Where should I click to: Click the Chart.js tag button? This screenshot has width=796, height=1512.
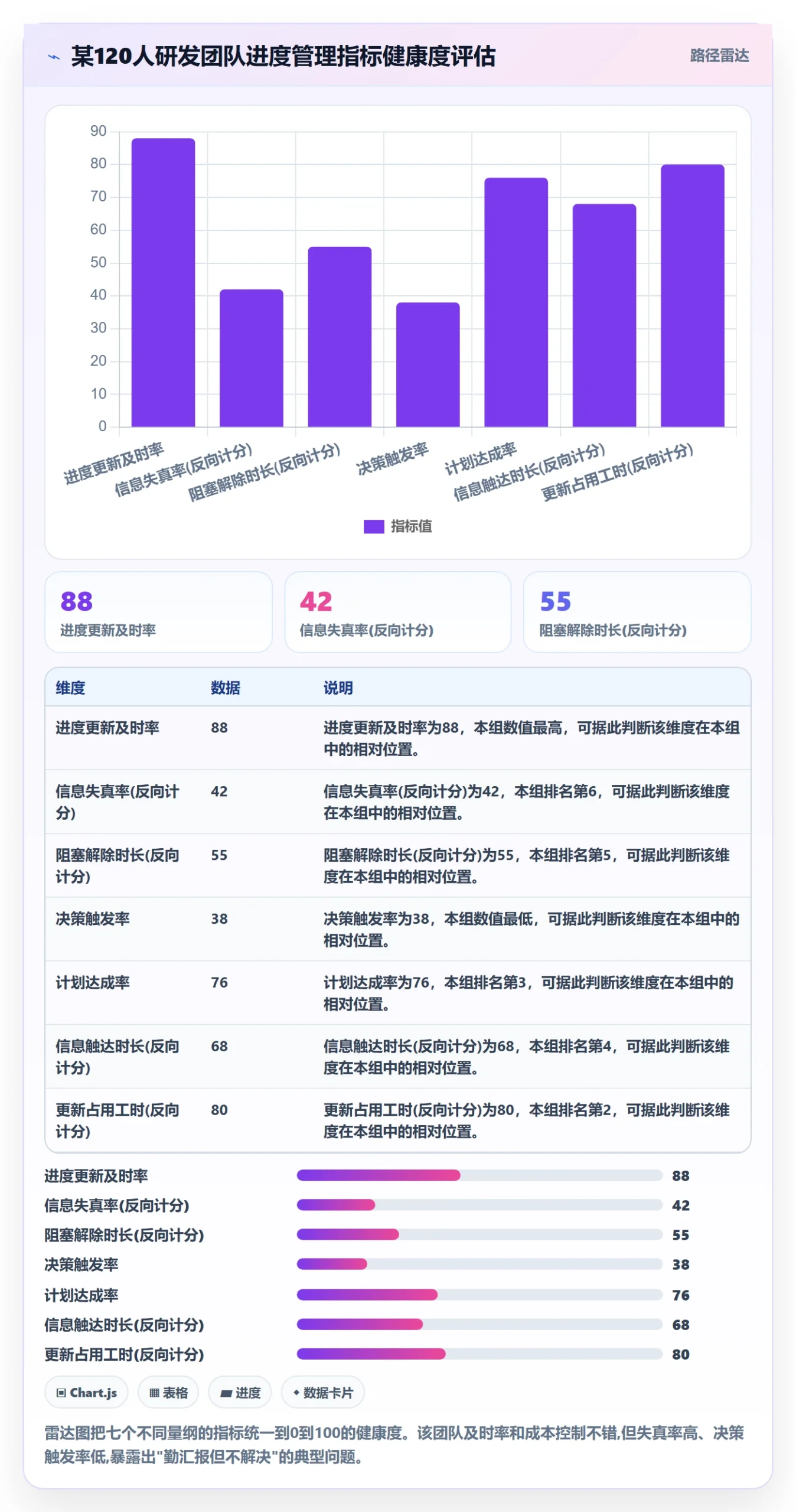(x=86, y=1393)
